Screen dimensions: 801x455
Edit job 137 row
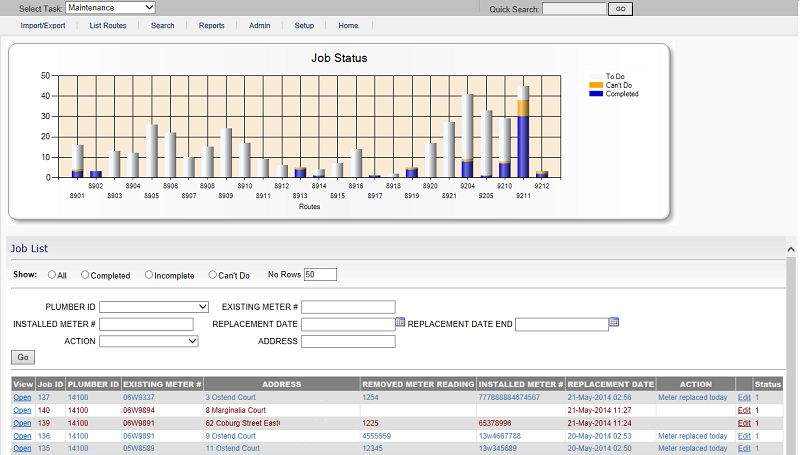point(744,397)
